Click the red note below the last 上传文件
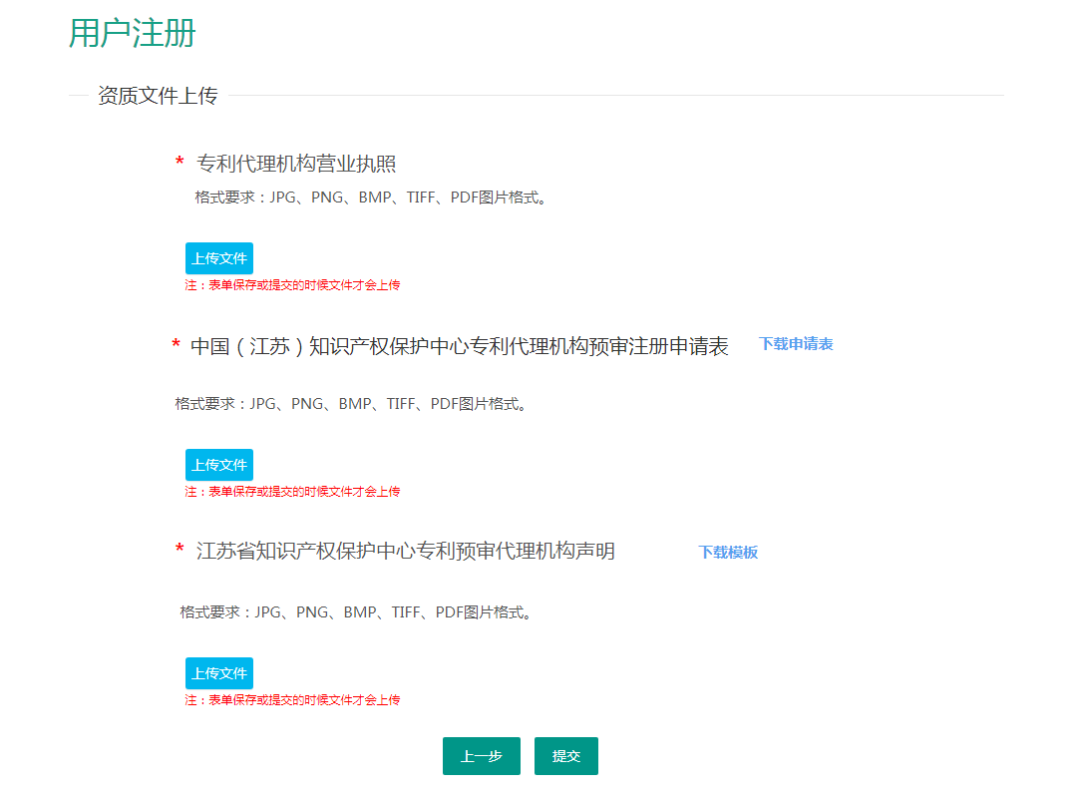Screen dimensions: 1080x801 292,700
